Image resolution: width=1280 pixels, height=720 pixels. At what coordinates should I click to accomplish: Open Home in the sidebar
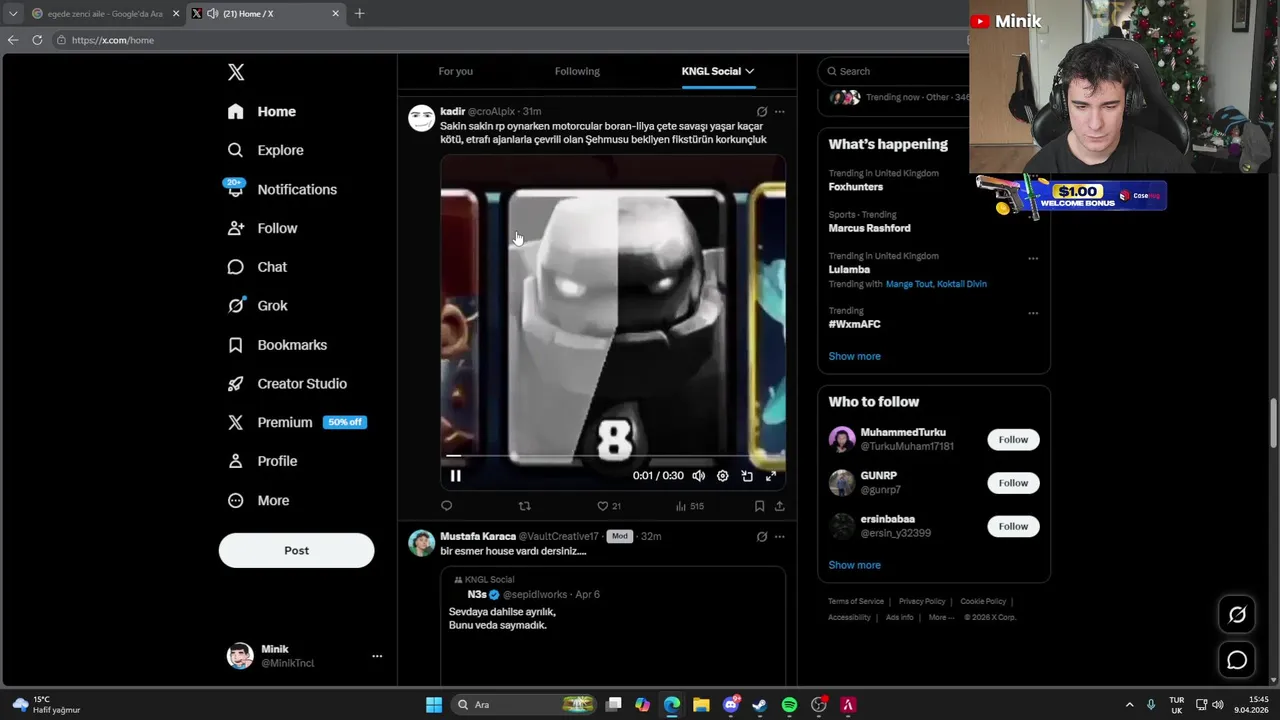coord(262,111)
